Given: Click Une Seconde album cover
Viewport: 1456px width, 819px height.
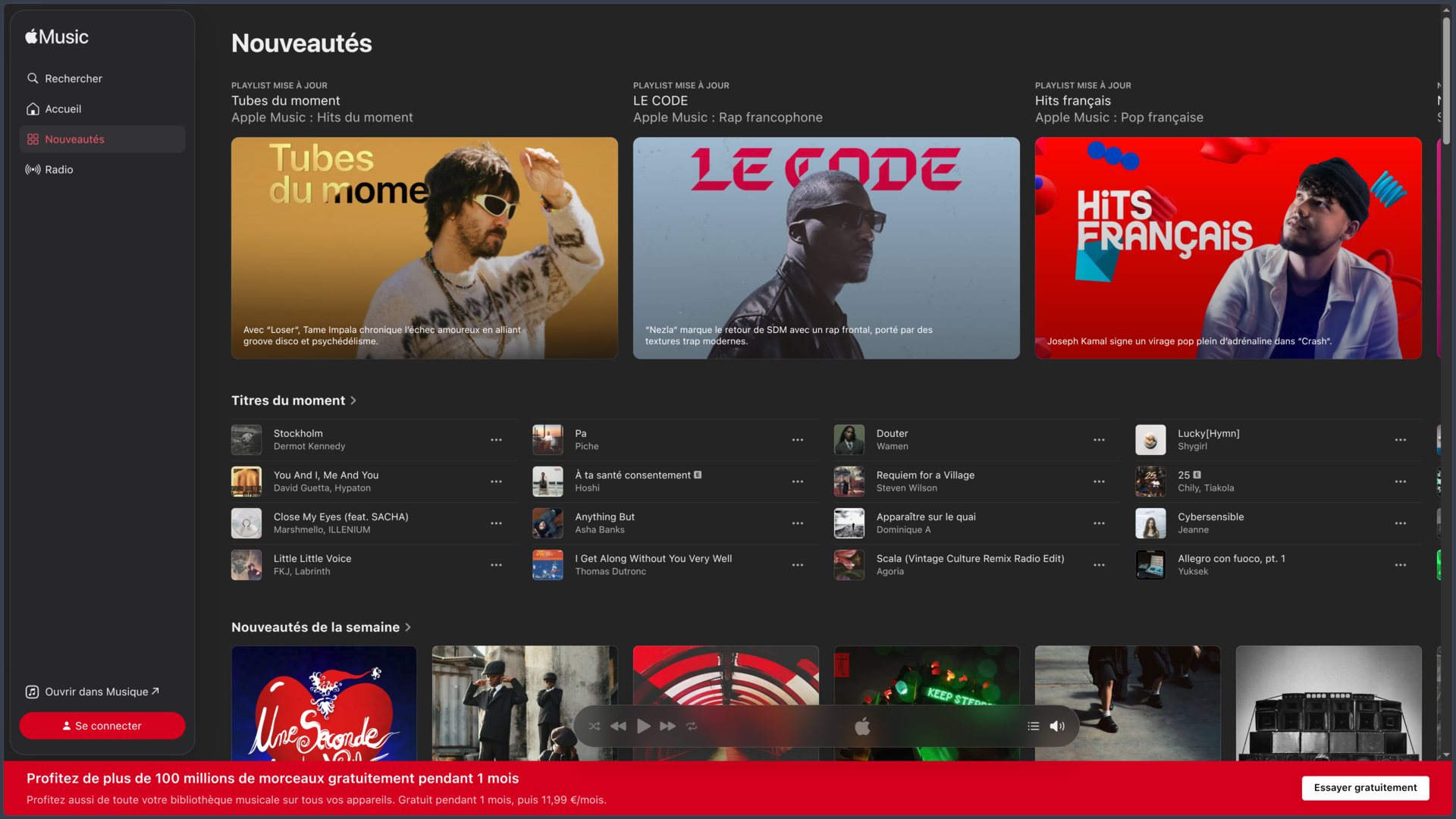Looking at the screenshot, I should 324,703.
